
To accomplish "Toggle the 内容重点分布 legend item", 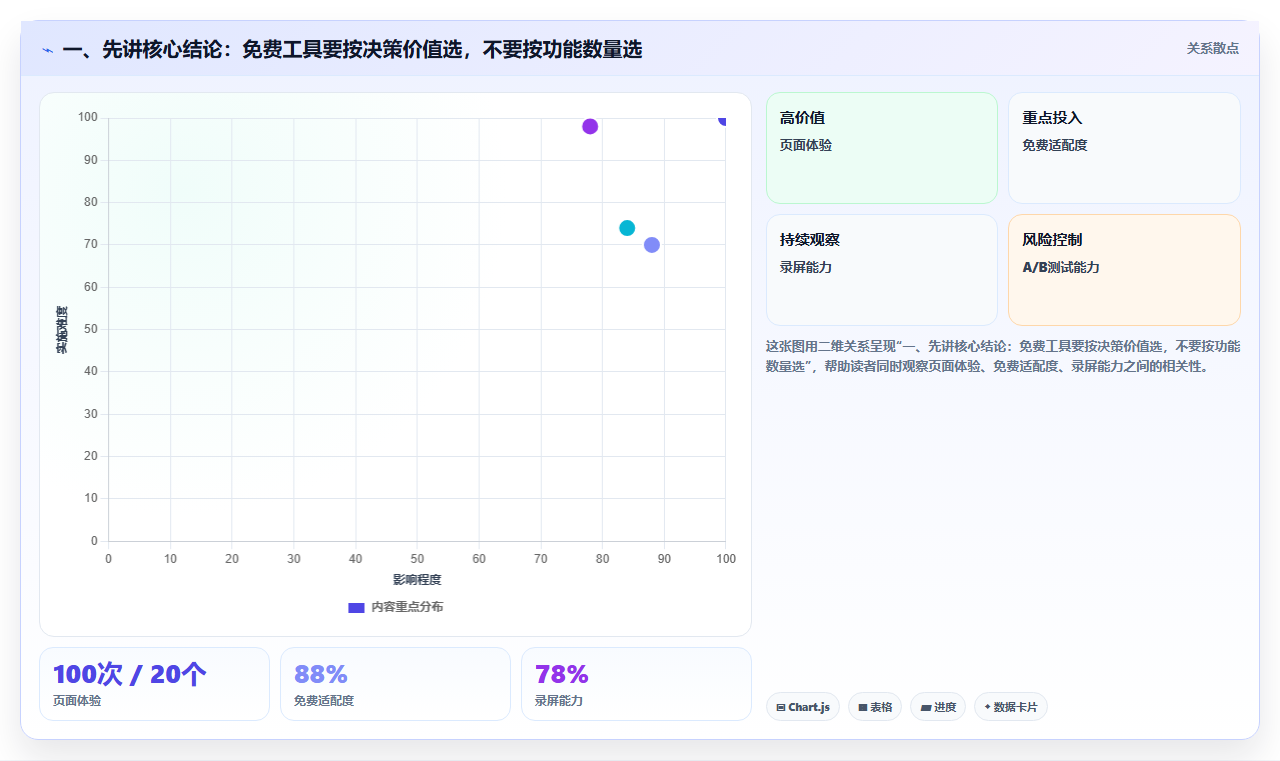I will point(396,607).
